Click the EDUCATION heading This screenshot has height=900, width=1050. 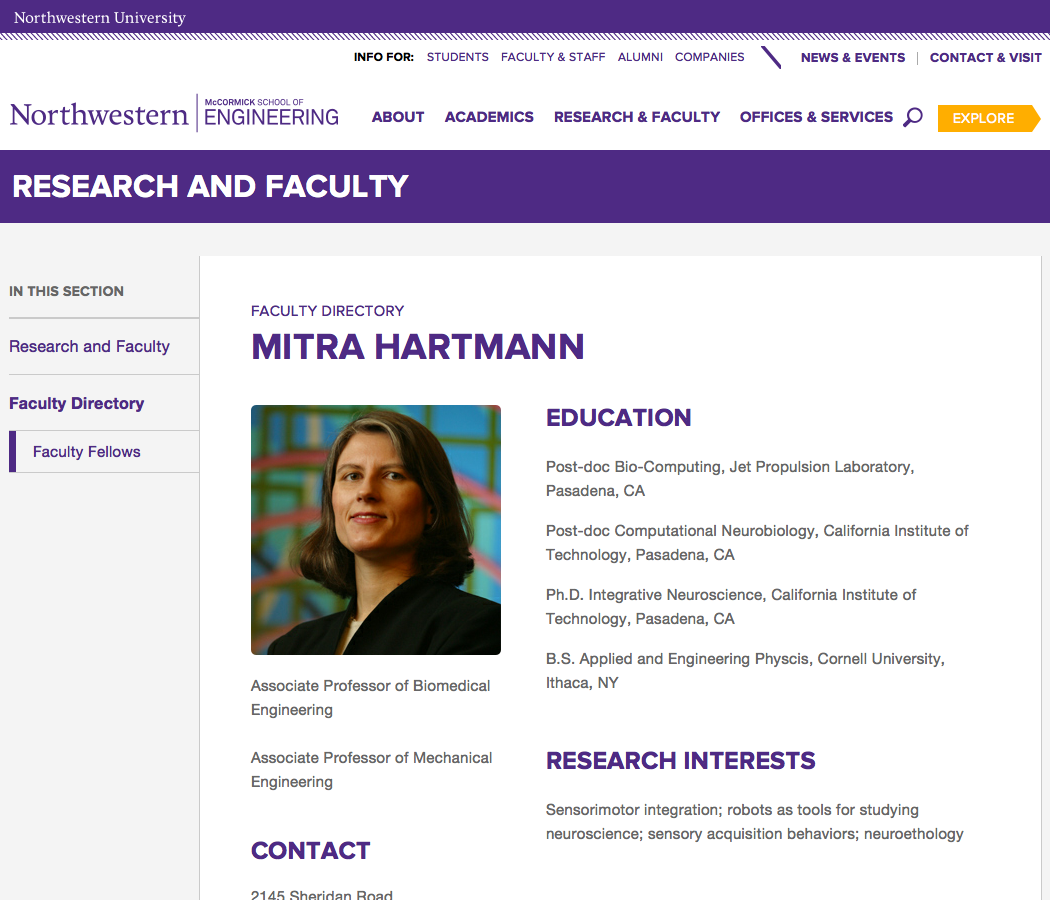[618, 418]
